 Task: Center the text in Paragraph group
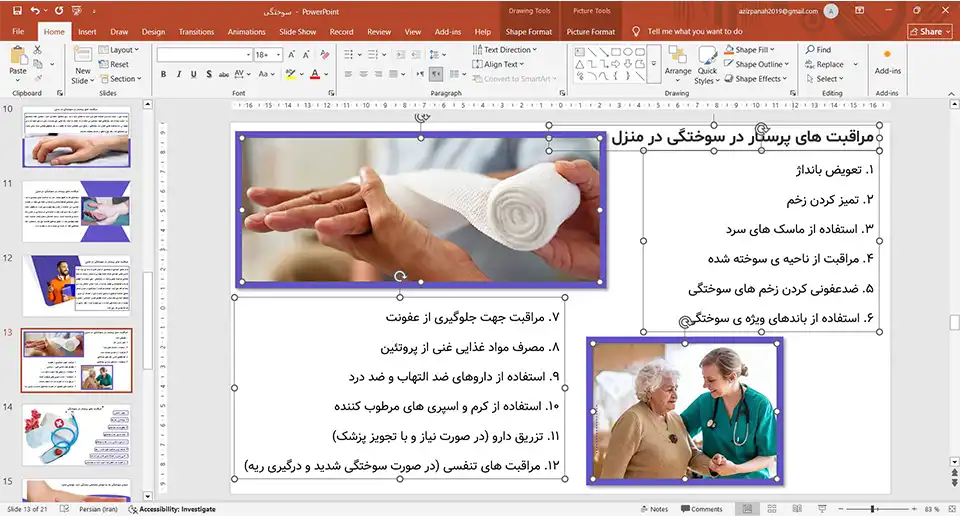click(x=364, y=74)
